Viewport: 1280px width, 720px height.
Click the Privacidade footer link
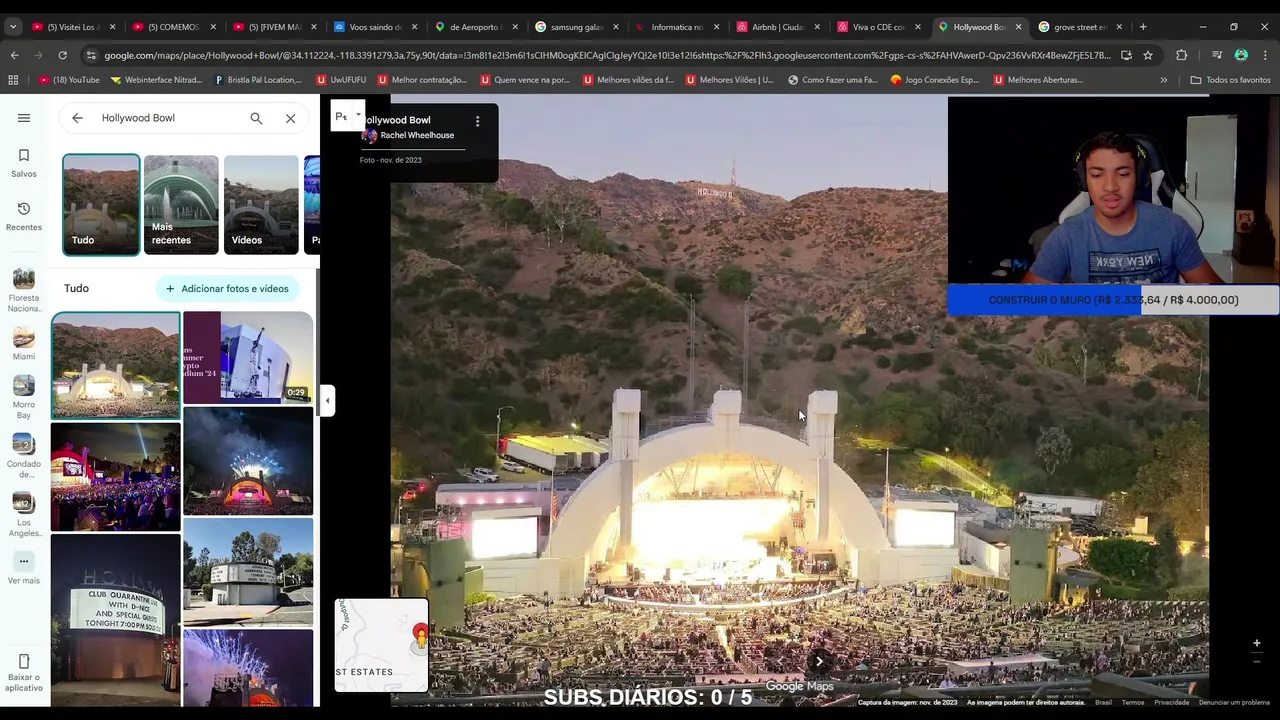[x=1172, y=702]
